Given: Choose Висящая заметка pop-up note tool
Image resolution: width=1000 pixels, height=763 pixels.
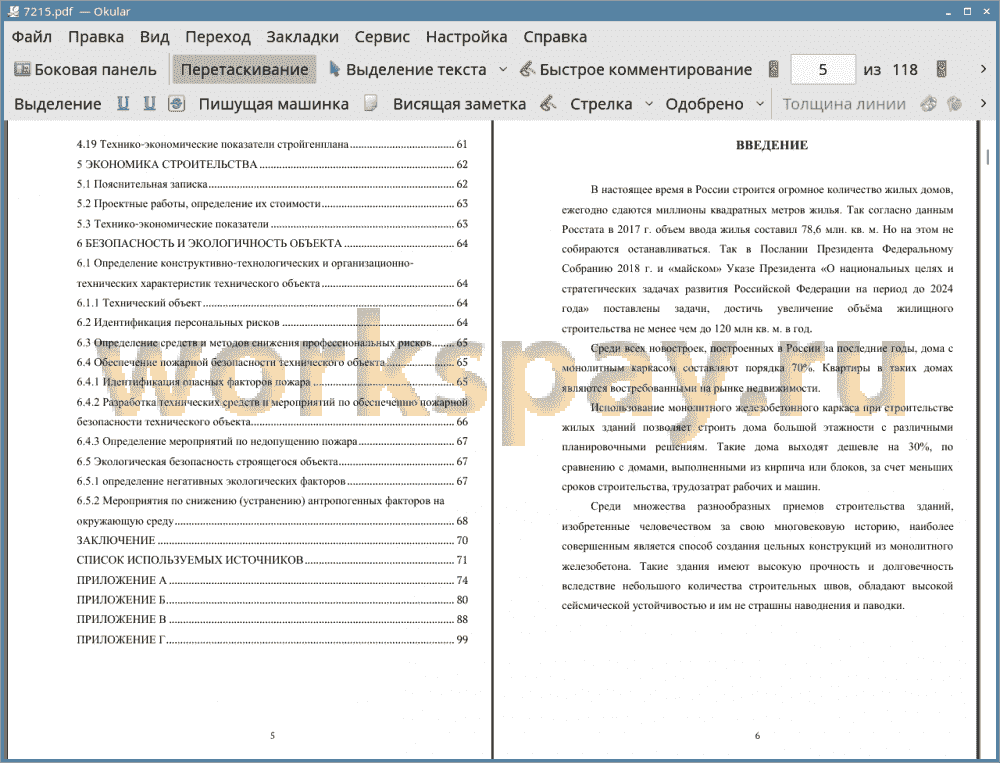Looking at the screenshot, I should pyautogui.click(x=459, y=104).
